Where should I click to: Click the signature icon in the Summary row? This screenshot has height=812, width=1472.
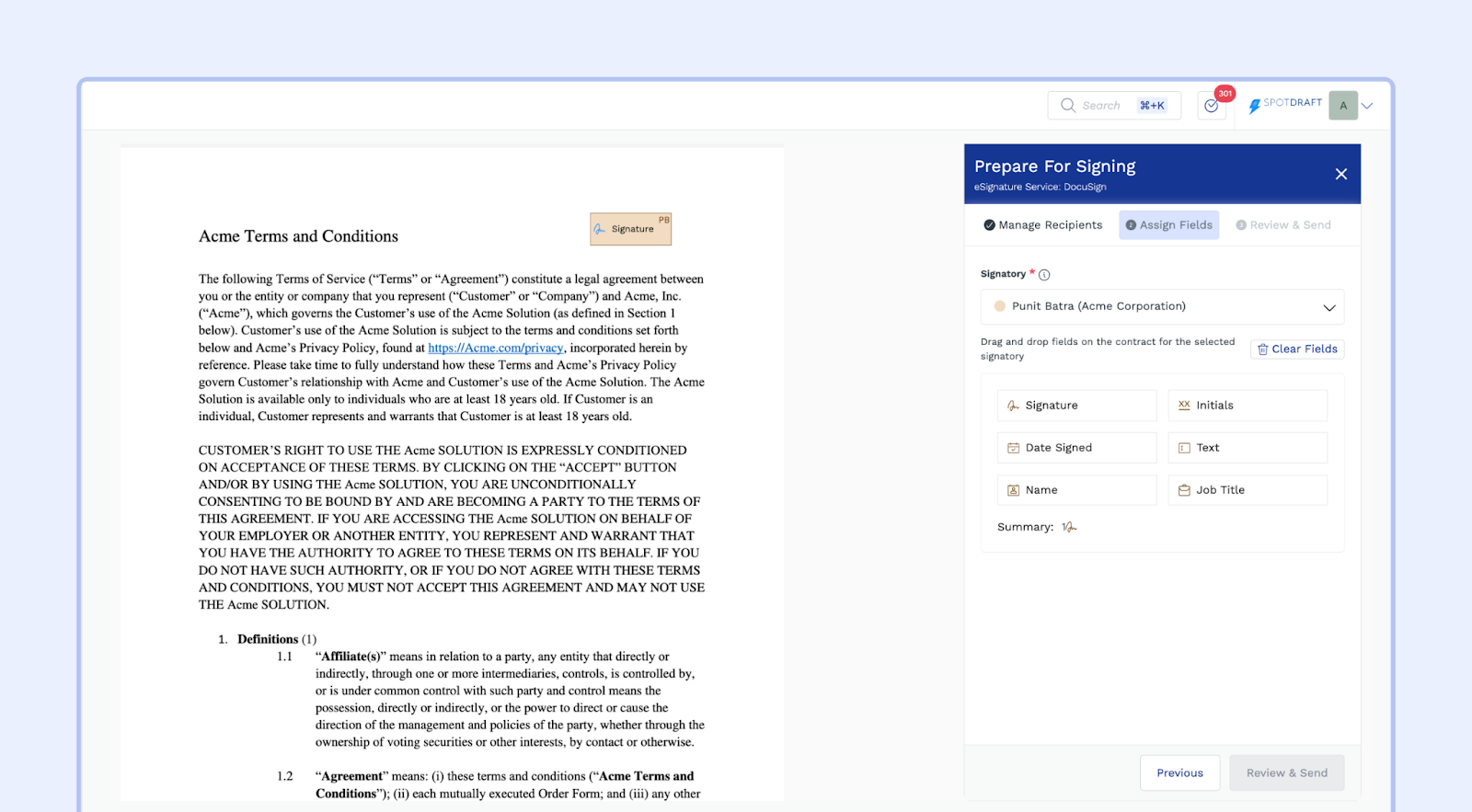(1069, 527)
